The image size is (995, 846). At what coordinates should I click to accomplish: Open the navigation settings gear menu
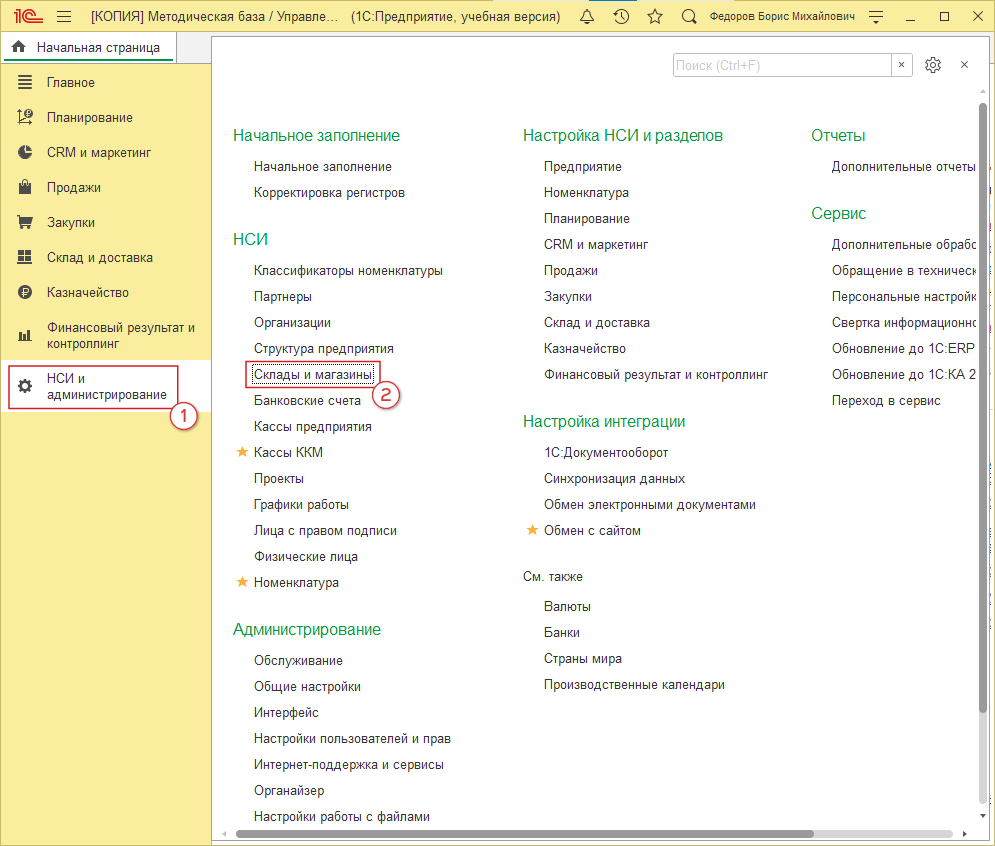[x=933, y=65]
